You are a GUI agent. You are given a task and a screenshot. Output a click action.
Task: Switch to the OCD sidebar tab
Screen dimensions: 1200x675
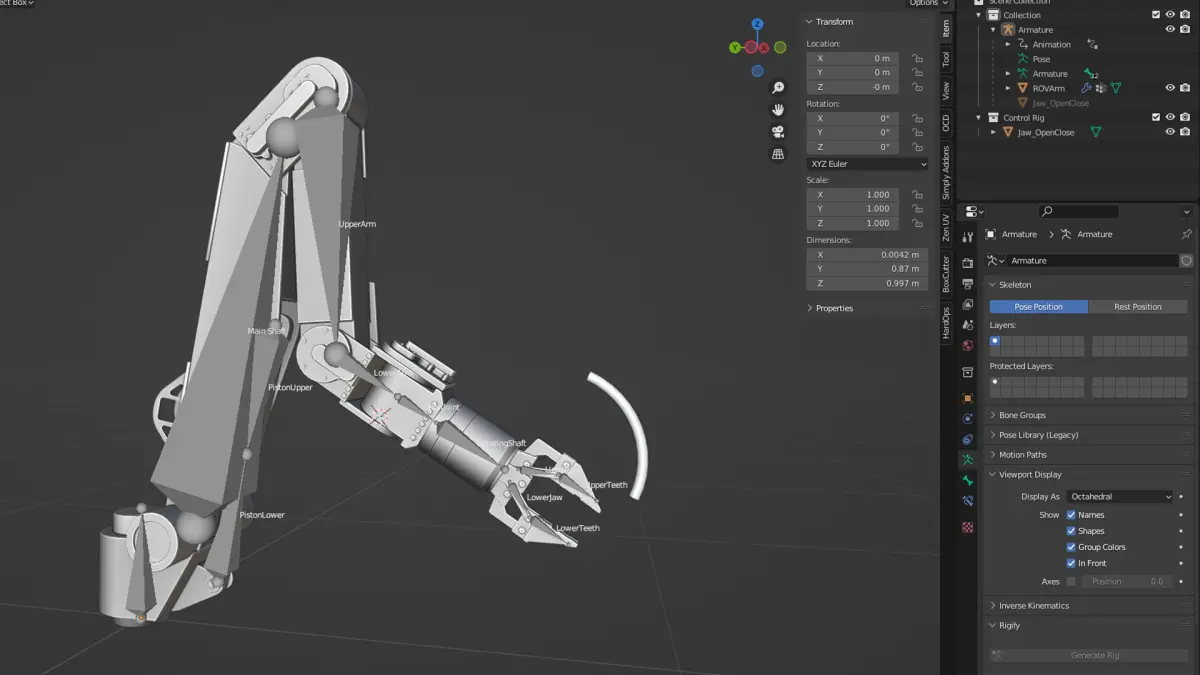(946, 123)
